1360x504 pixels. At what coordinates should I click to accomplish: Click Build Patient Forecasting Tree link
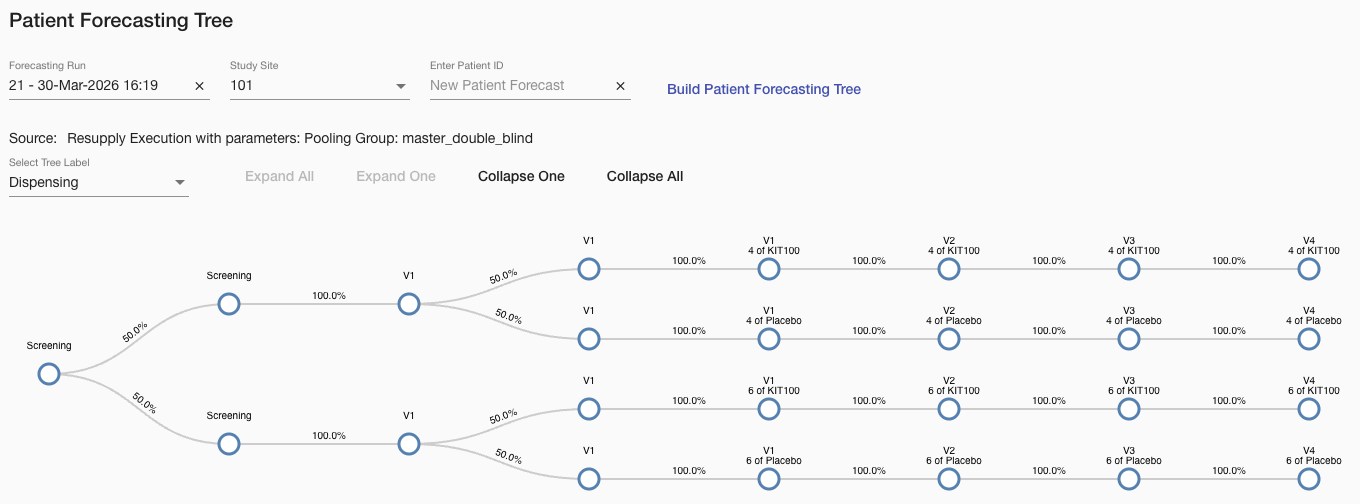(764, 89)
